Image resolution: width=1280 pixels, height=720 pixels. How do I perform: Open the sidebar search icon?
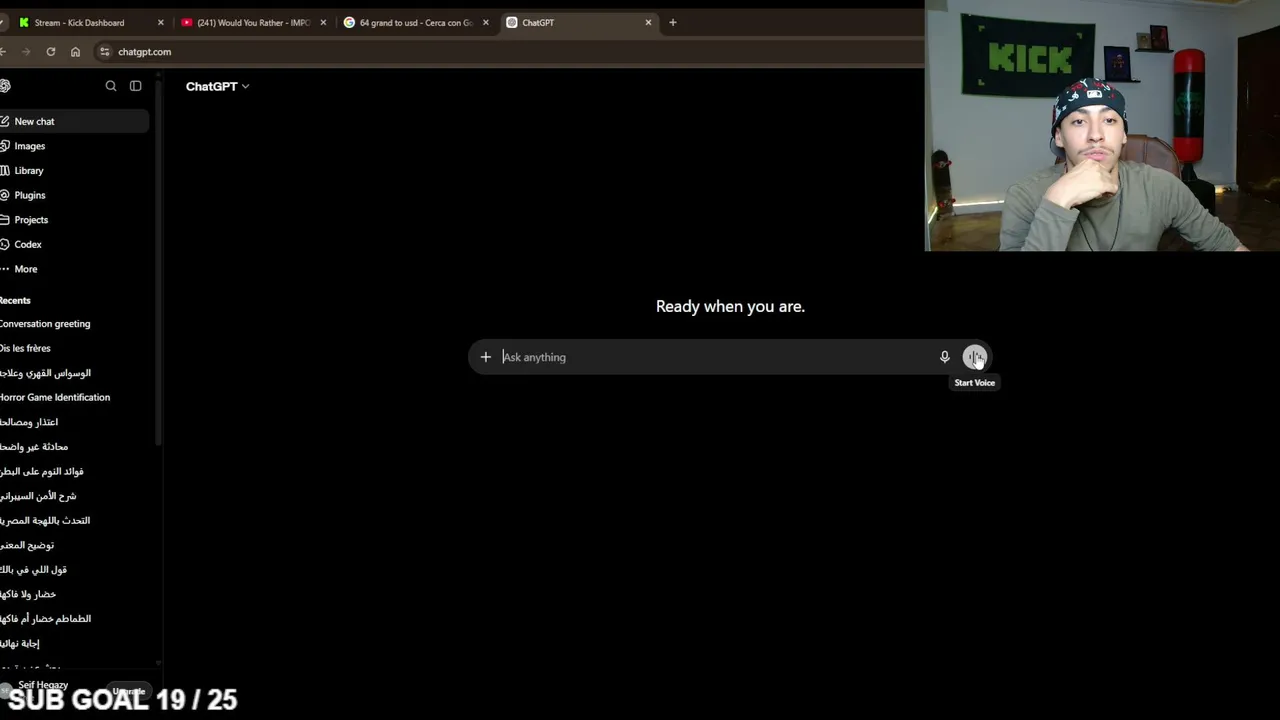point(111,86)
